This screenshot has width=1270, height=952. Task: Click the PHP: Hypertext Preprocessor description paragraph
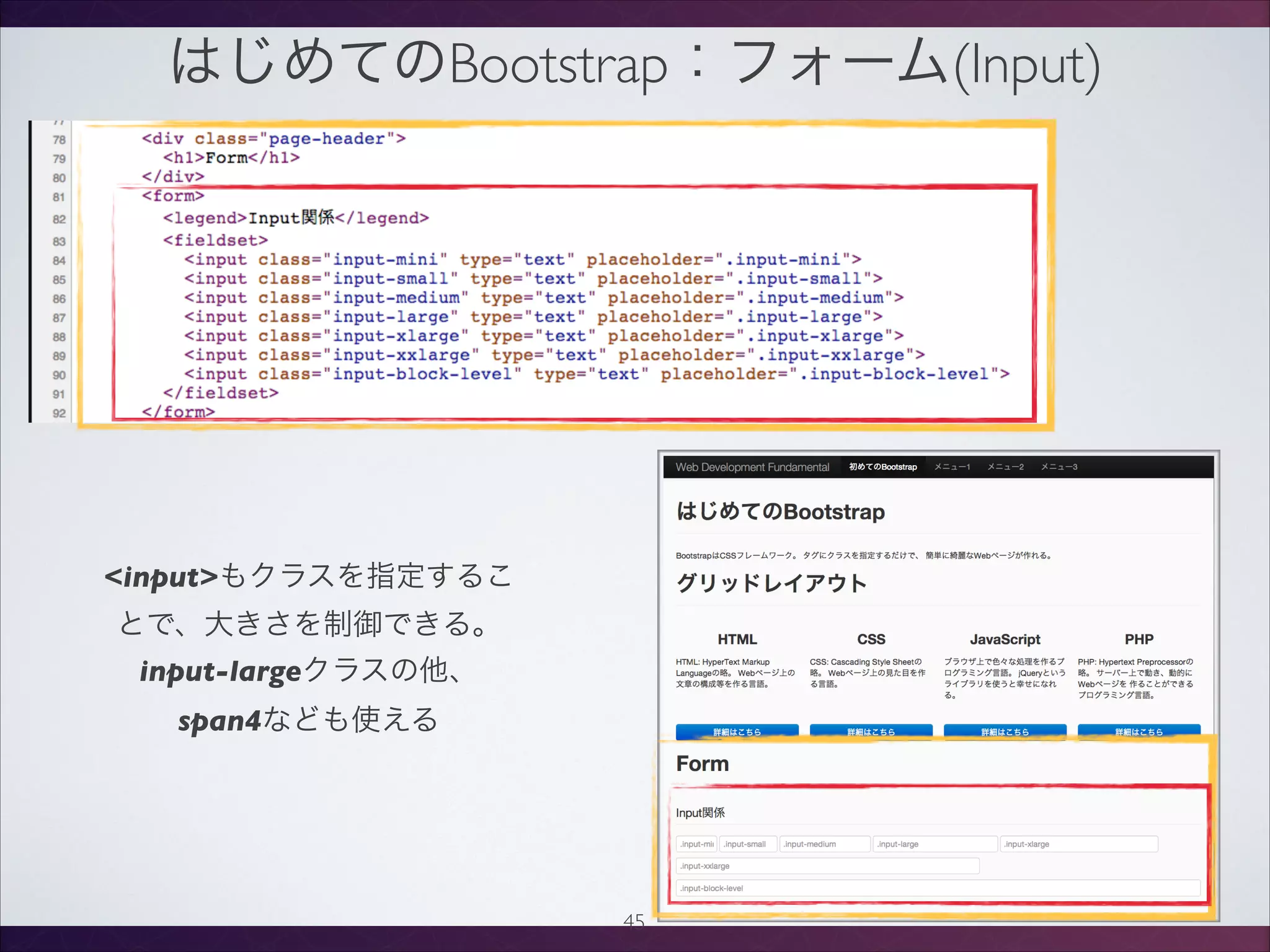(1135, 679)
